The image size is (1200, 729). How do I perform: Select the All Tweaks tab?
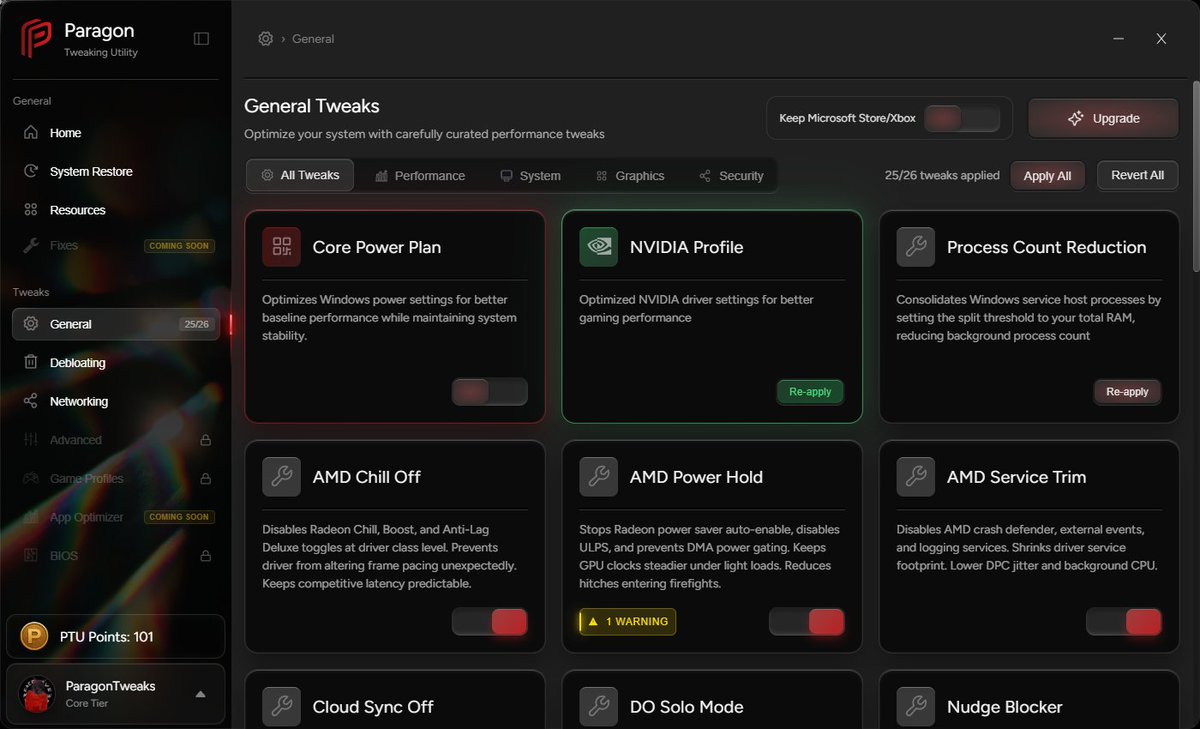tap(299, 175)
